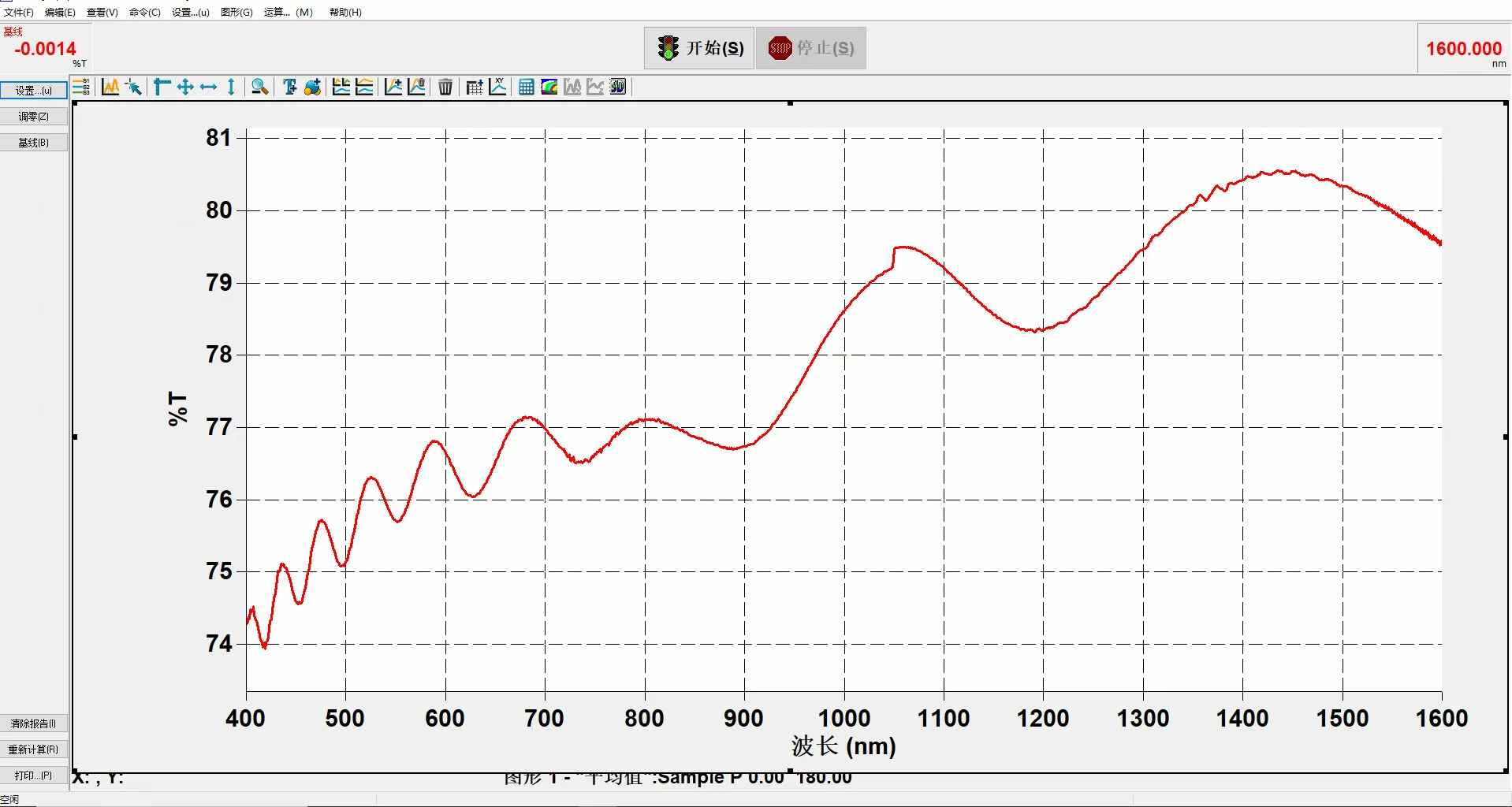Click the 3D view toolbar icon
Viewport: 1512px width, 807px height.
click(x=618, y=87)
